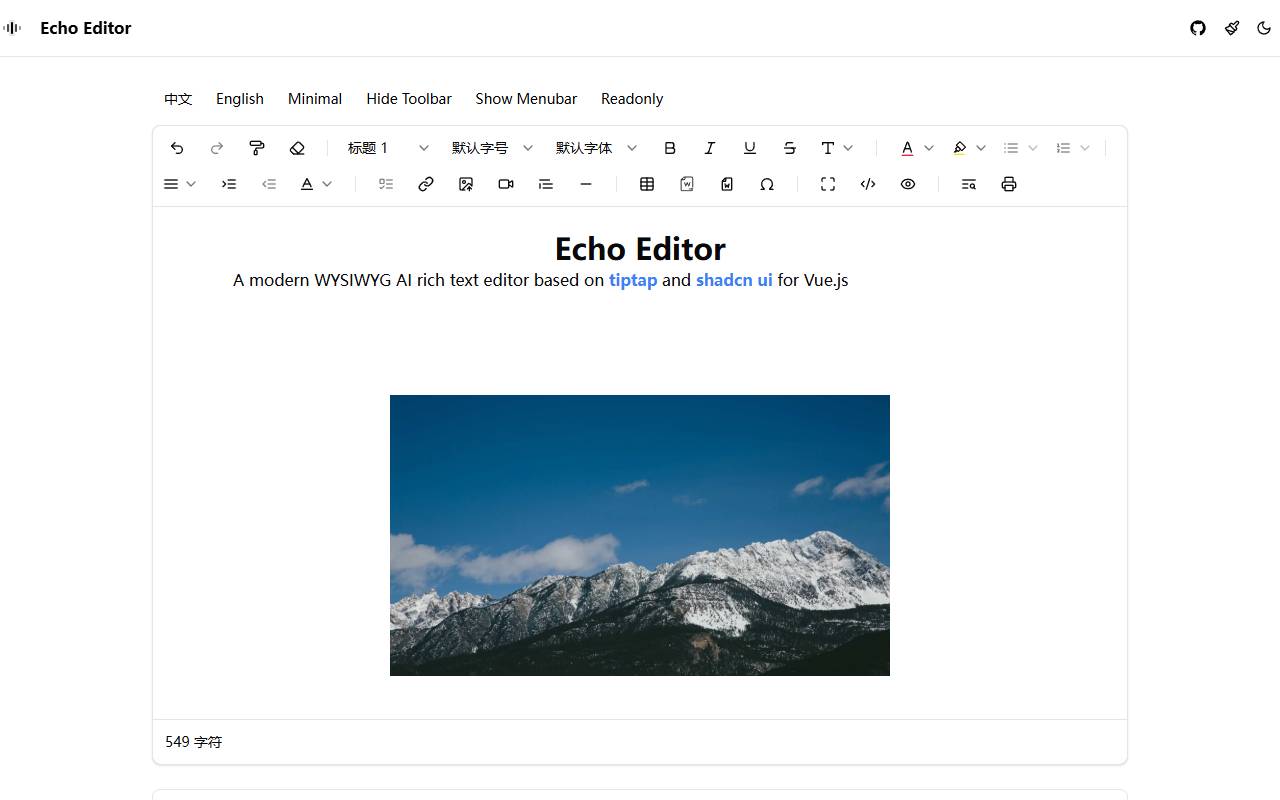This screenshot has height=800, width=1280.
Task: Open the 标题 1 heading dropdown
Action: pyautogui.click(x=388, y=148)
